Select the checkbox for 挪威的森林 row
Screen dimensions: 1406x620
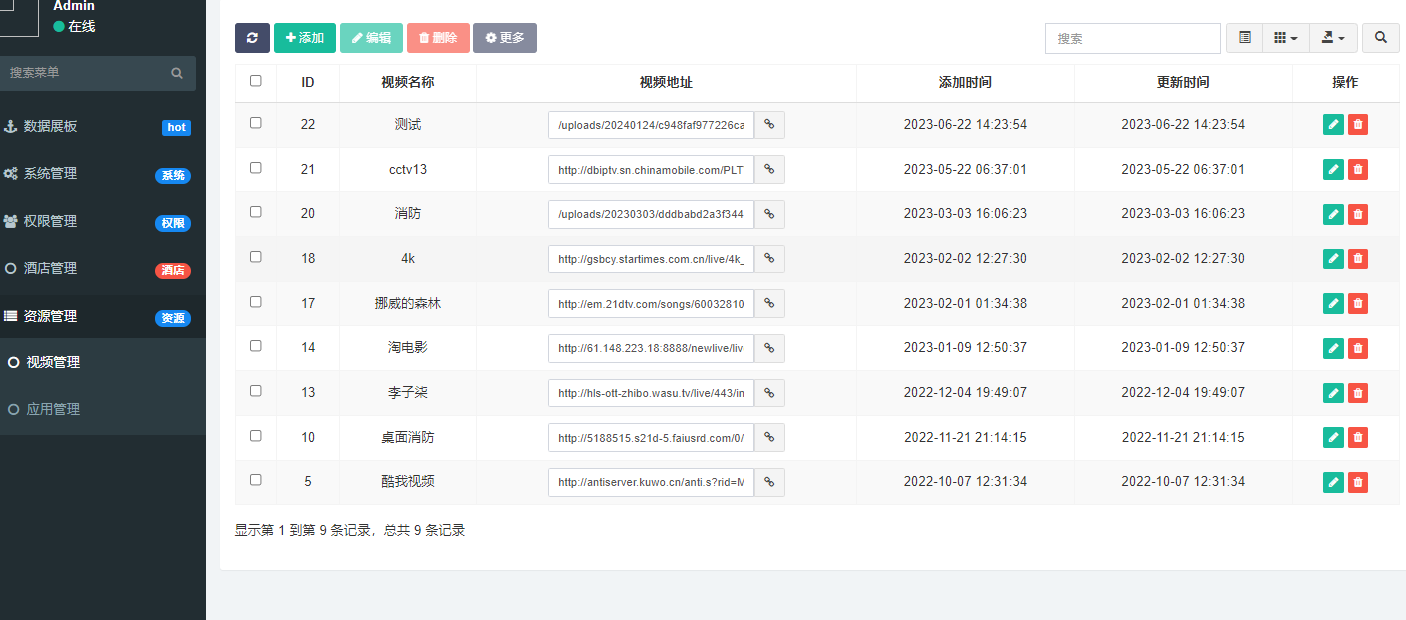pyautogui.click(x=256, y=301)
